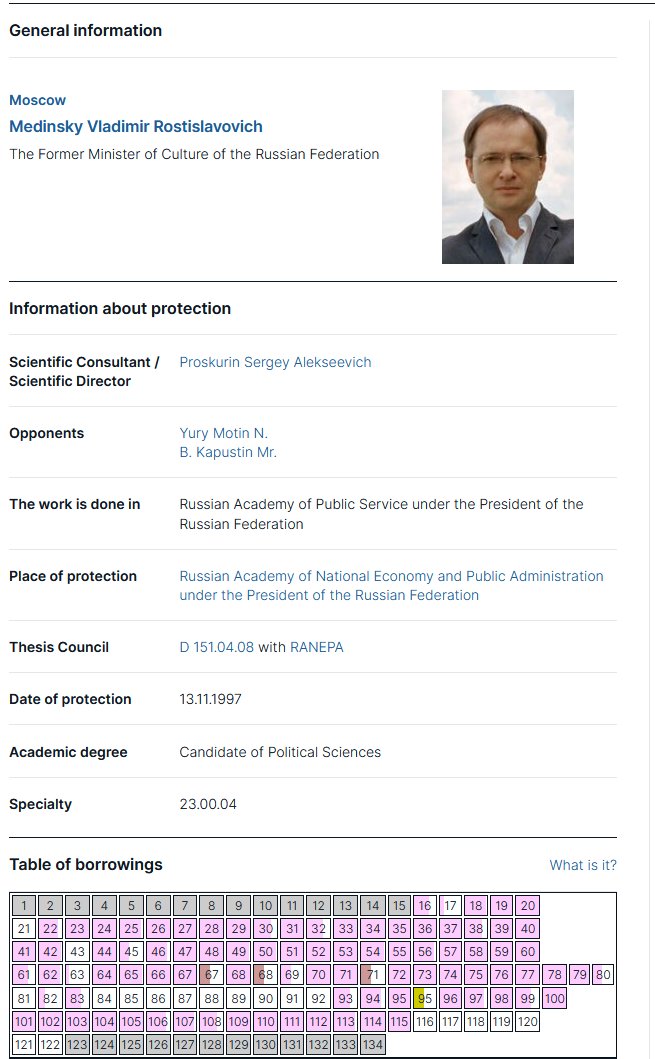The image size is (655, 1059).
Task: Click the What is it? link
Action: coord(583,865)
